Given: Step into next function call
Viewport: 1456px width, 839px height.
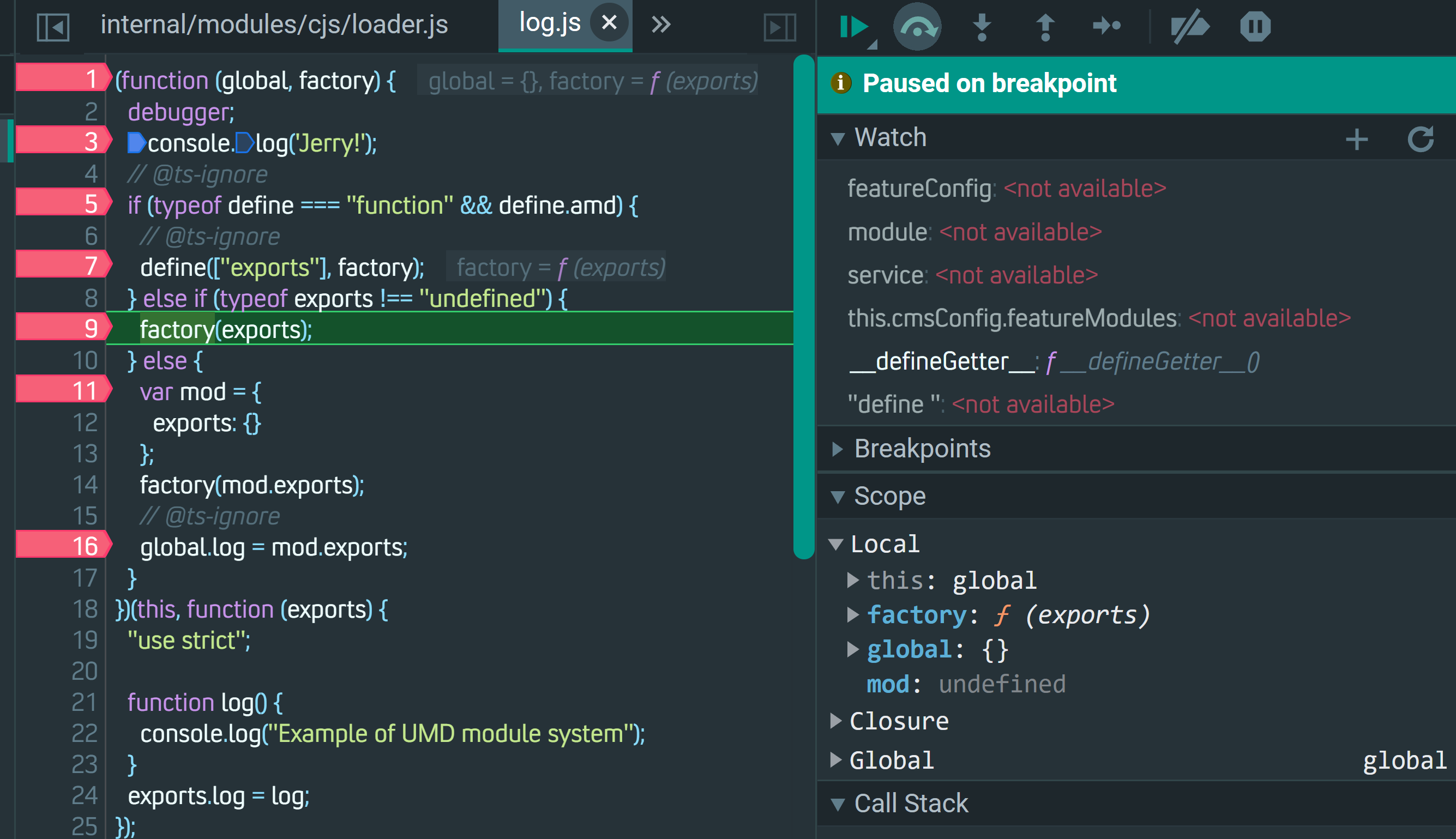Looking at the screenshot, I should click(x=982, y=27).
